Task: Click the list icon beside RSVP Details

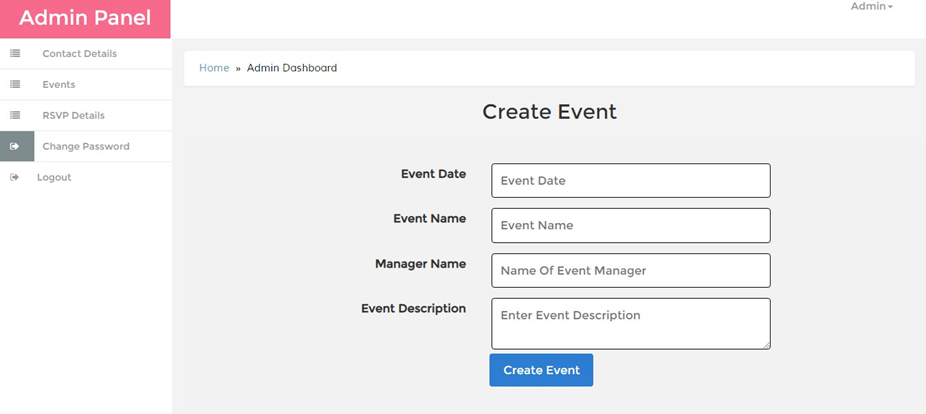Action: [15, 116]
